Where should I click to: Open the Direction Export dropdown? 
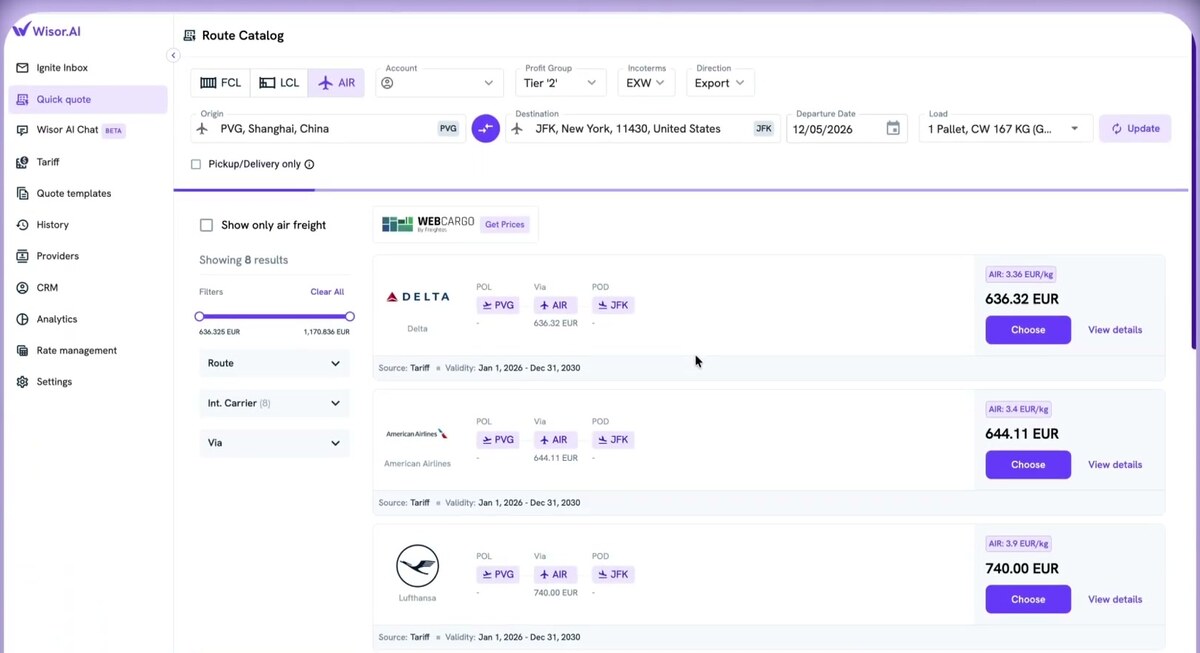coord(720,83)
